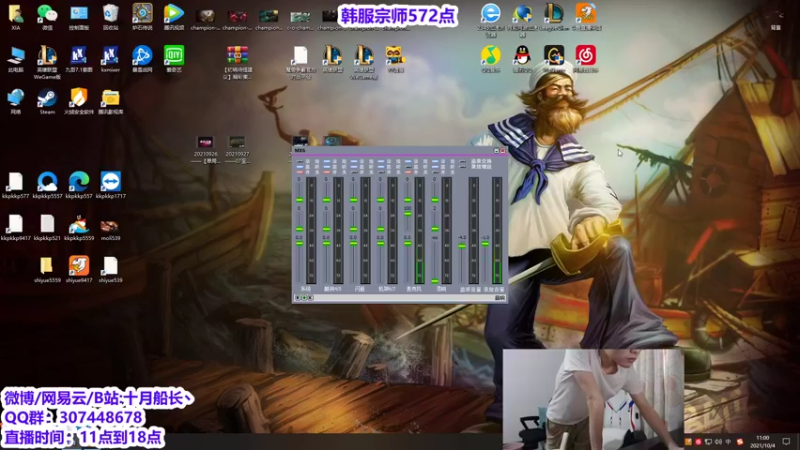The width and height of the screenshot is (800, 450).
Task: Toggle the 监听 switch on 系统 channel
Action: pos(300,167)
